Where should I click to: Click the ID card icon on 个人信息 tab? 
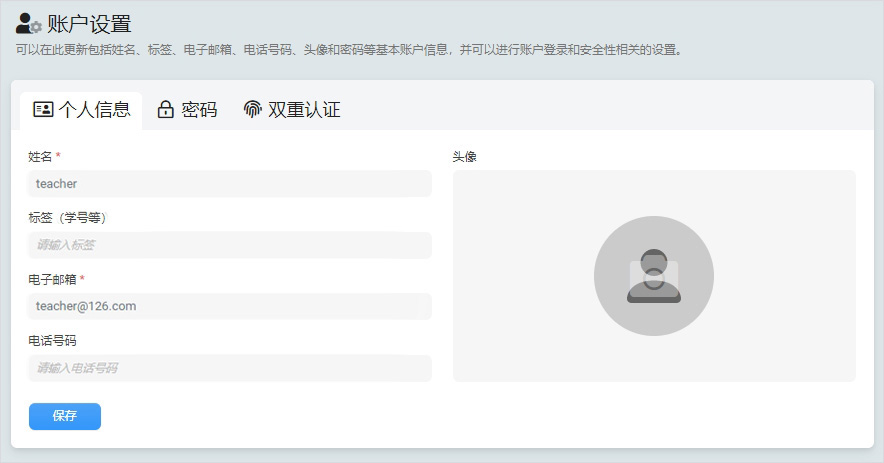[x=43, y=110]
